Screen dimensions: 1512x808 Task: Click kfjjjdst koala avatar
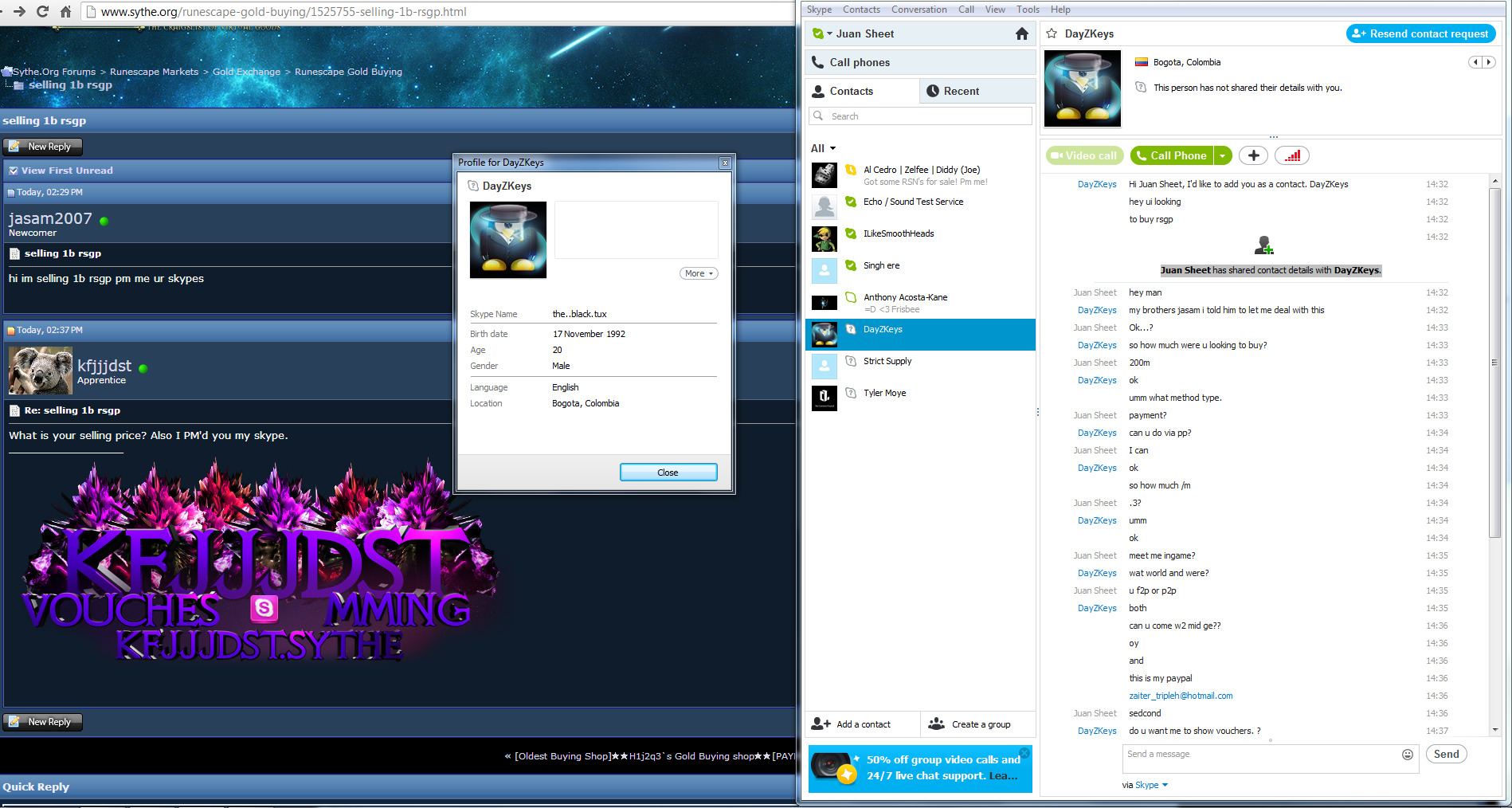click(x=41, y=371)
